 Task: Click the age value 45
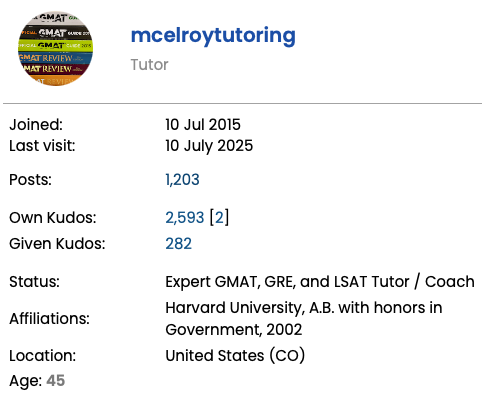coord(56,381)
